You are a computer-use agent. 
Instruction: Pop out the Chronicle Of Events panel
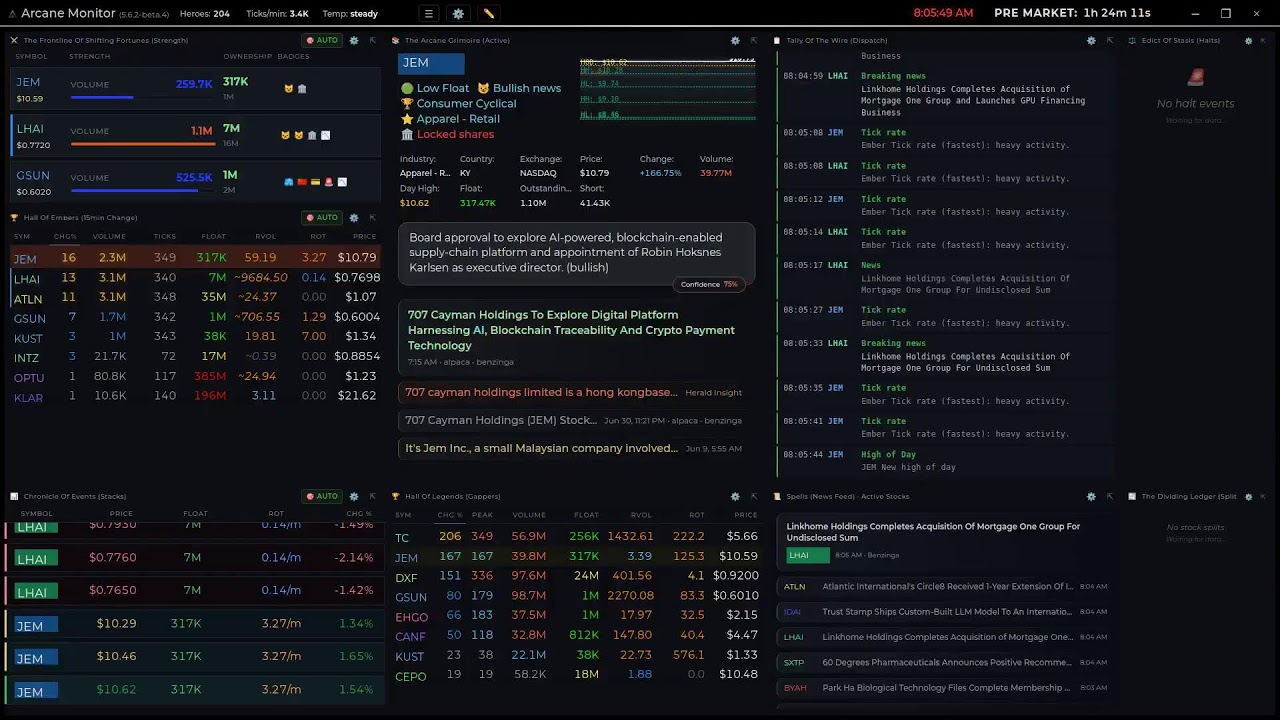pos(372,496)
